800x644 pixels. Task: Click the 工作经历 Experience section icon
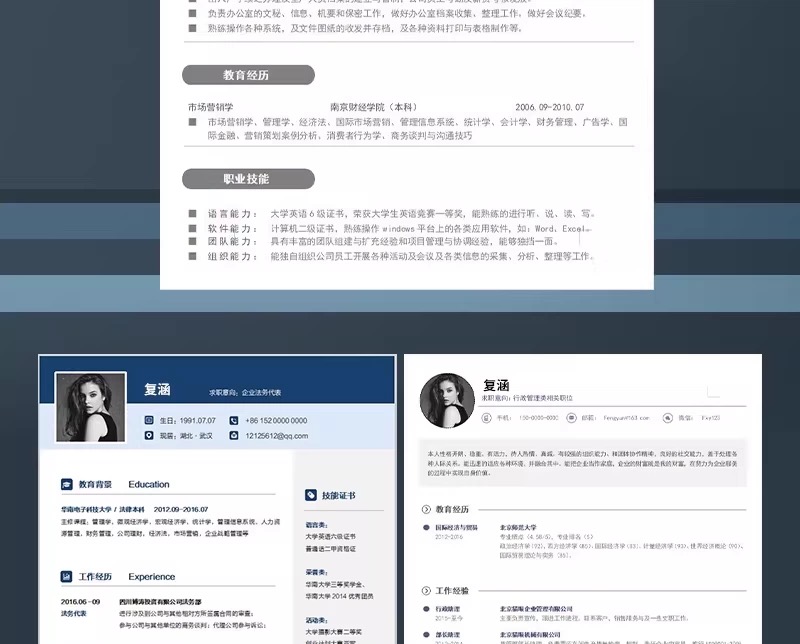click(66, 577)
